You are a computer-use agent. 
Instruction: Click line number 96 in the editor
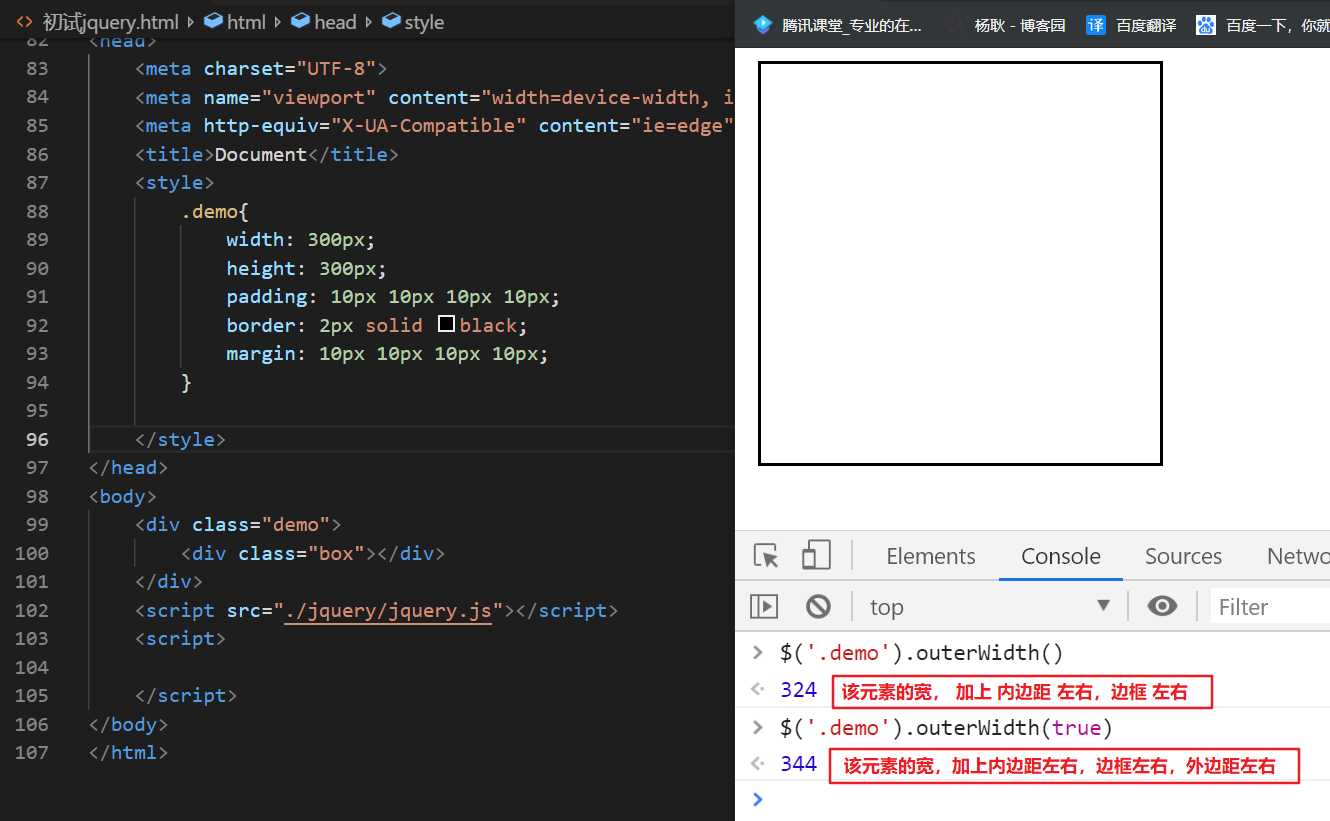pyautogui.click(x=37, y=439)
